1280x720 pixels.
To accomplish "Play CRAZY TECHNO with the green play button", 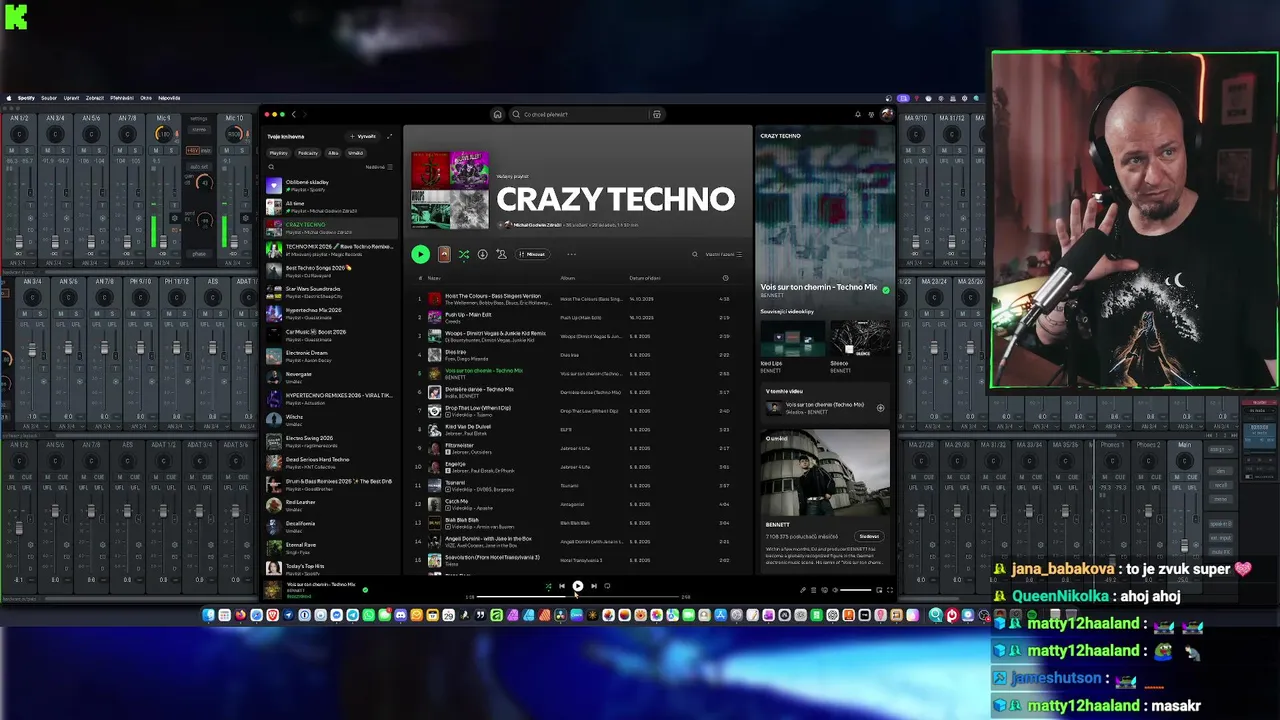I will tap(420, 255).
